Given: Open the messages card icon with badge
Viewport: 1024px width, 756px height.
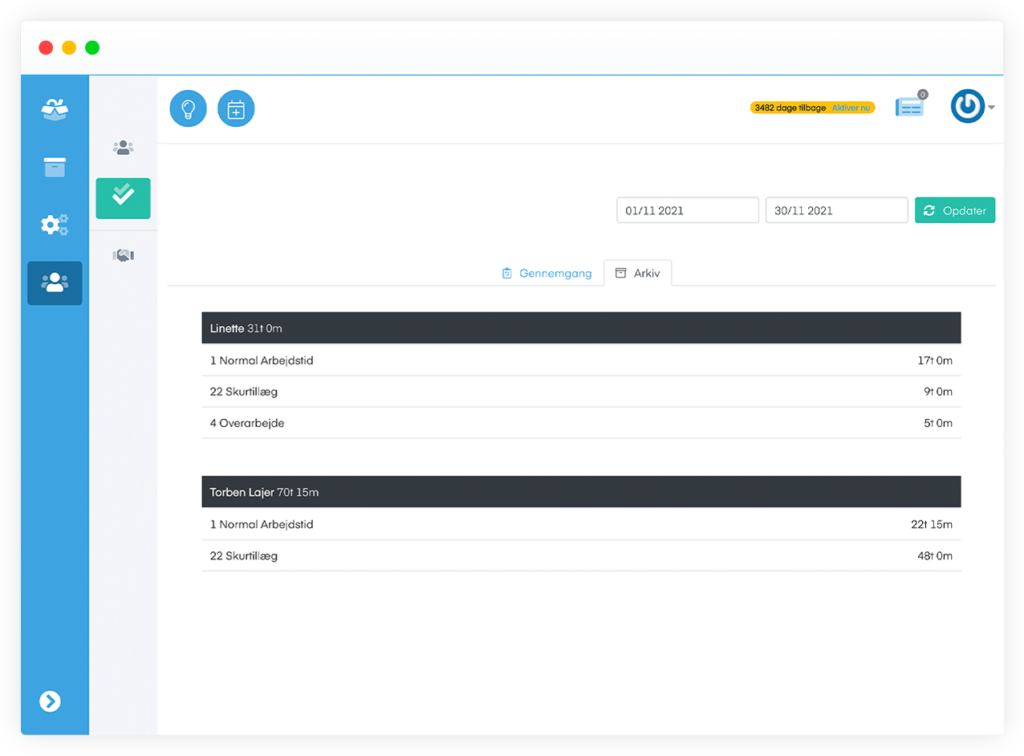Looking at the screenshot, I should pyautogui.click(x=909, y=108).
